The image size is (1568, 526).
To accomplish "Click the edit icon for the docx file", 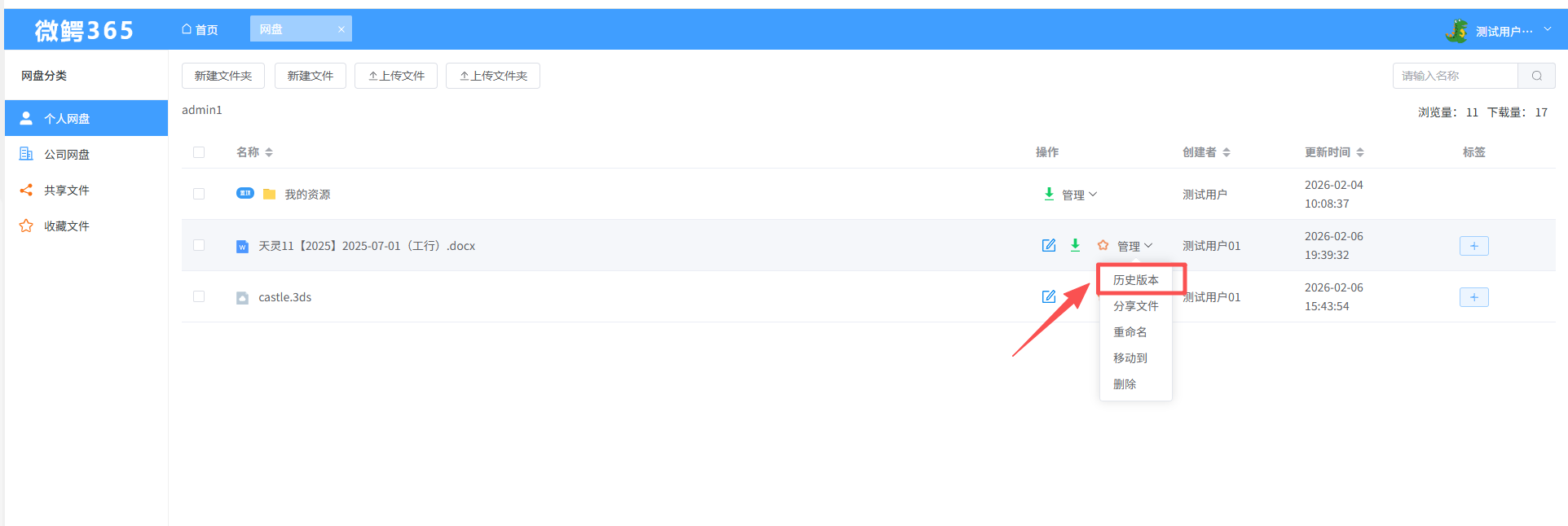I will click(x=1049, y=245).
